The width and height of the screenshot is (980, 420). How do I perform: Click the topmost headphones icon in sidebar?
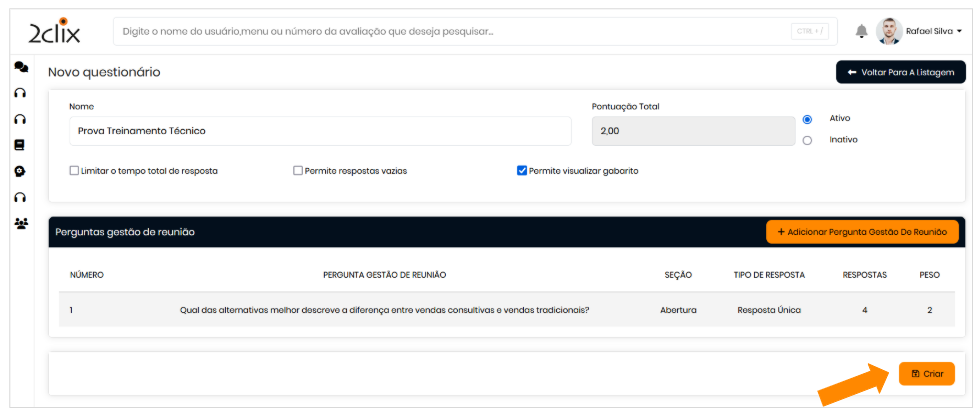[x=20, y=93]
